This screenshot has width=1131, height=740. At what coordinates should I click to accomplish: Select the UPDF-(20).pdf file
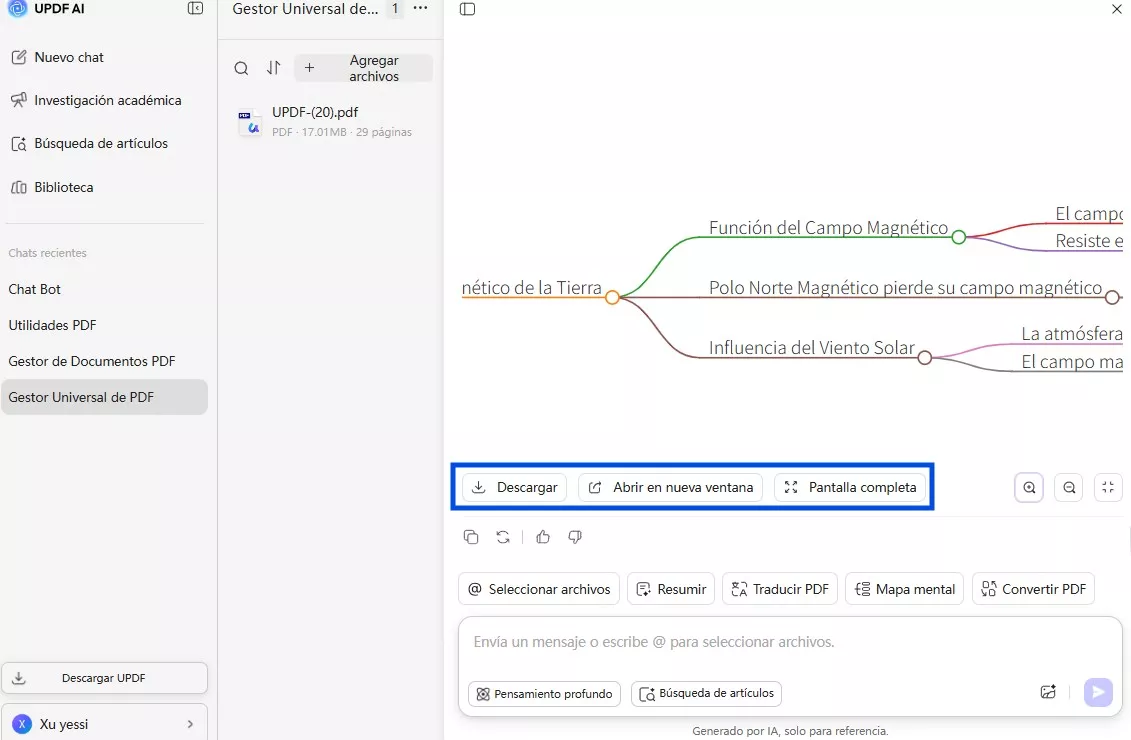click(x=330, y=122)
